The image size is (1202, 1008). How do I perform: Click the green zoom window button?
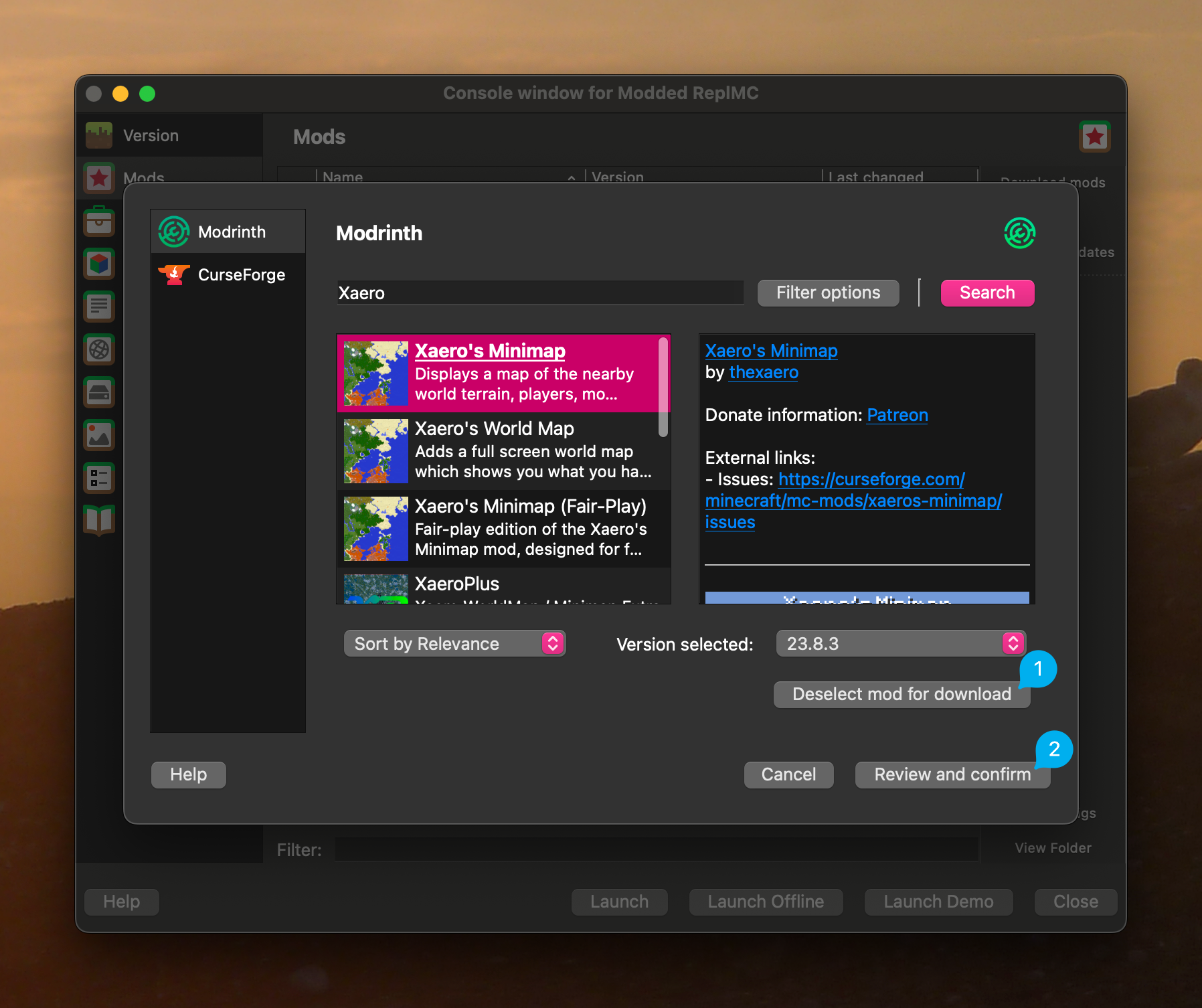(147, 94)
